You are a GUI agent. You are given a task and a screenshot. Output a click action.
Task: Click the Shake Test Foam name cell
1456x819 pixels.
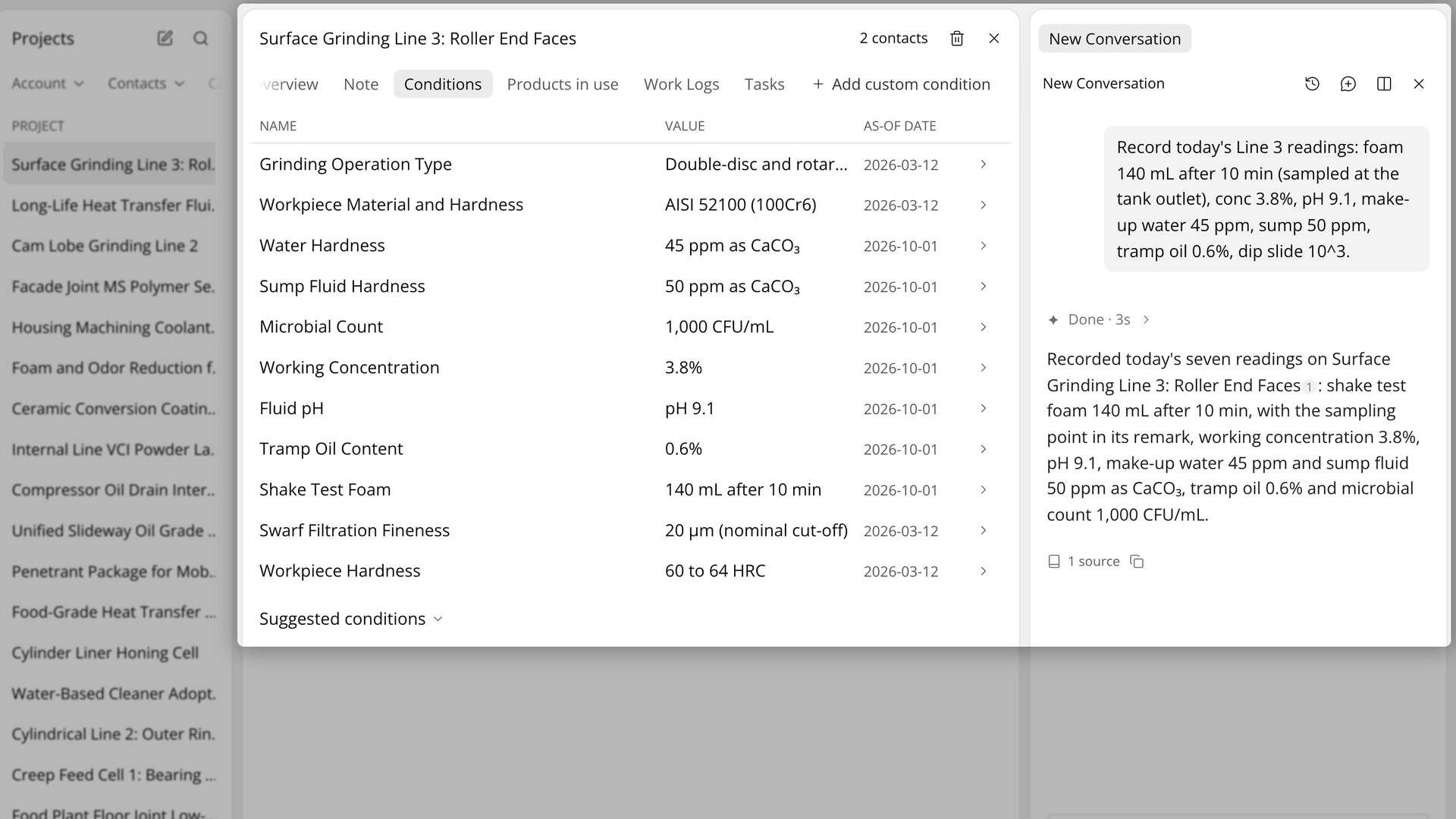pyautogui.click(x=325, y=490)
